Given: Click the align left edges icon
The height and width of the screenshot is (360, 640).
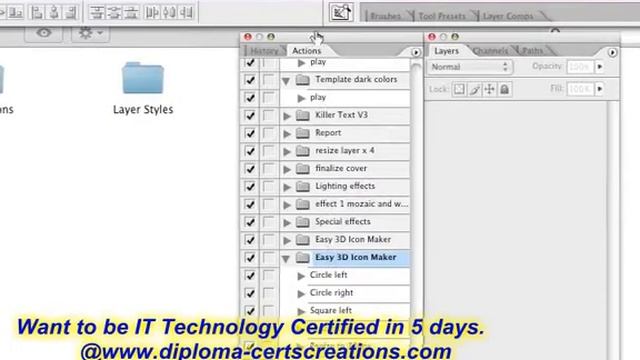Looking at the screenshot, I should [37, 12].
